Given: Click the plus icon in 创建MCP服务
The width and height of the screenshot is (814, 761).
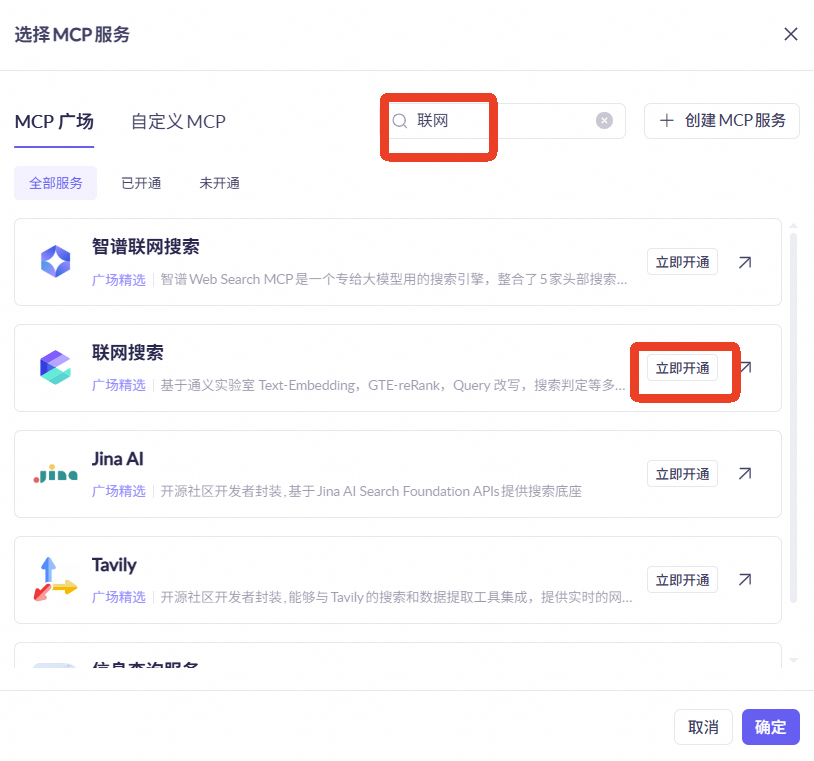Looking at the screenshot, I should (x=667, y=120).
